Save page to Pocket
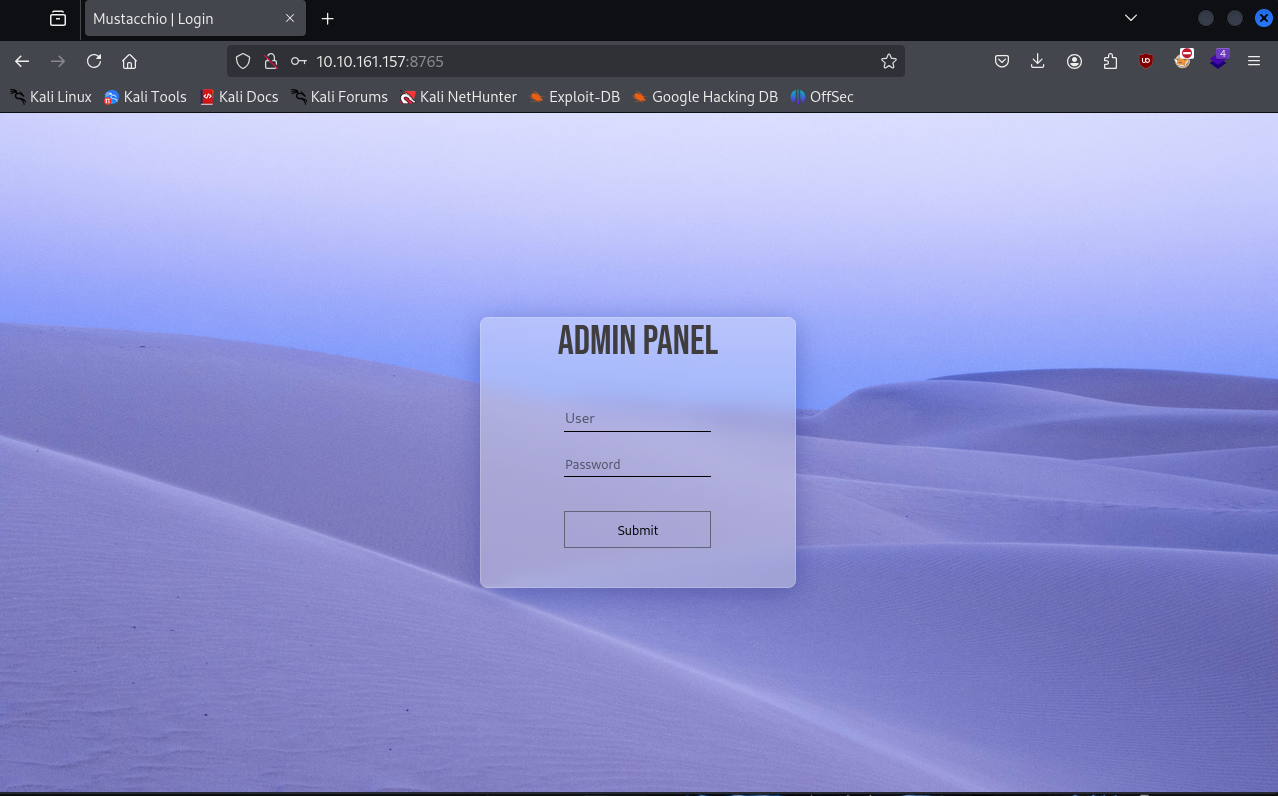Screen dimensions: 1278x796 point(1002,61)
